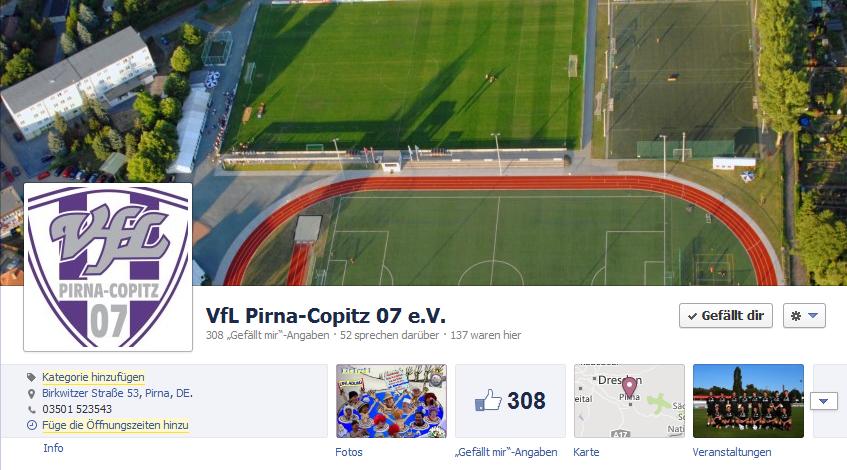Click the gear settings icon
Image resolution: width=847 pixels, height=470 pixels.
796,316
